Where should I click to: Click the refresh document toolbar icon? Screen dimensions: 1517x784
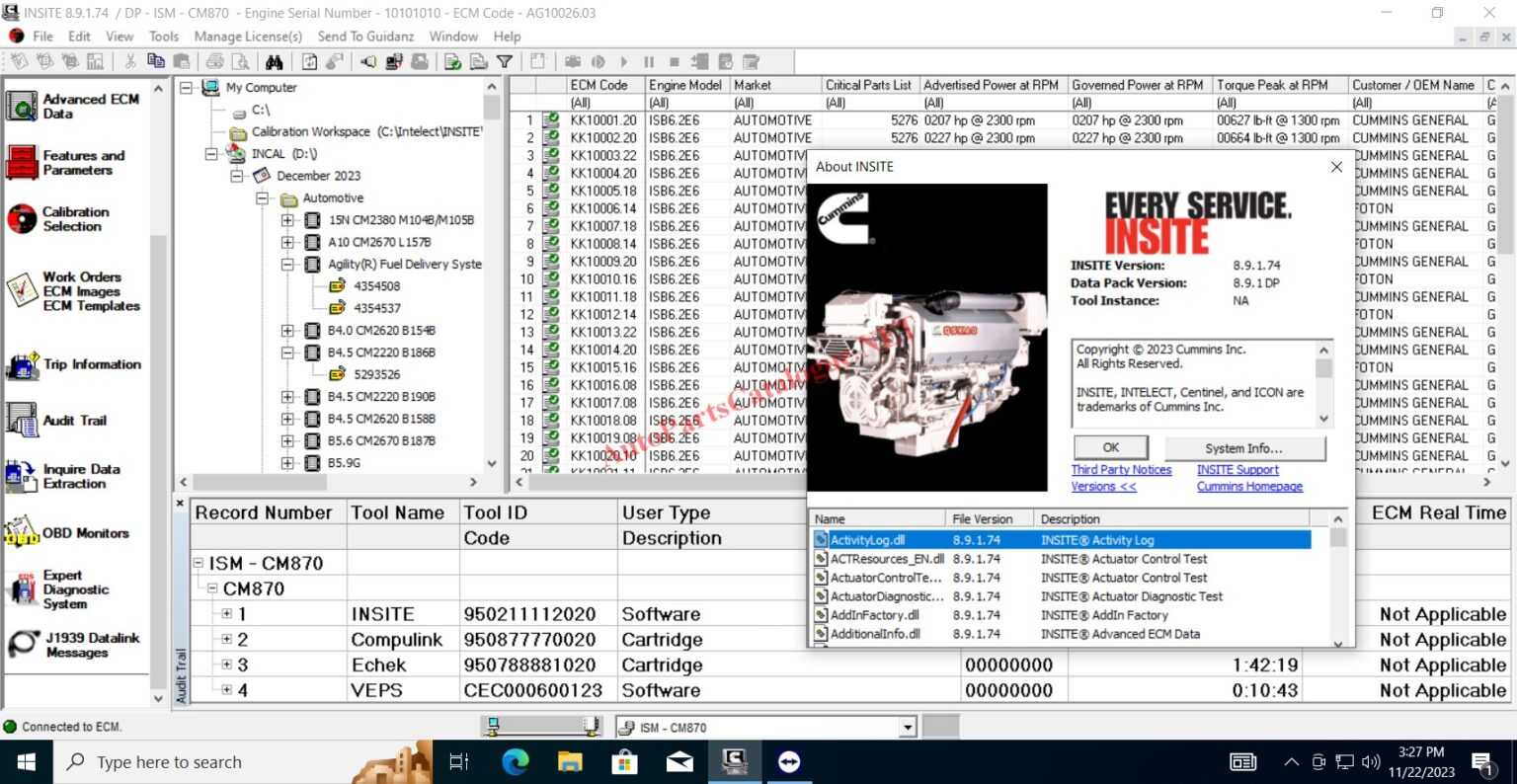coord(309,61)
